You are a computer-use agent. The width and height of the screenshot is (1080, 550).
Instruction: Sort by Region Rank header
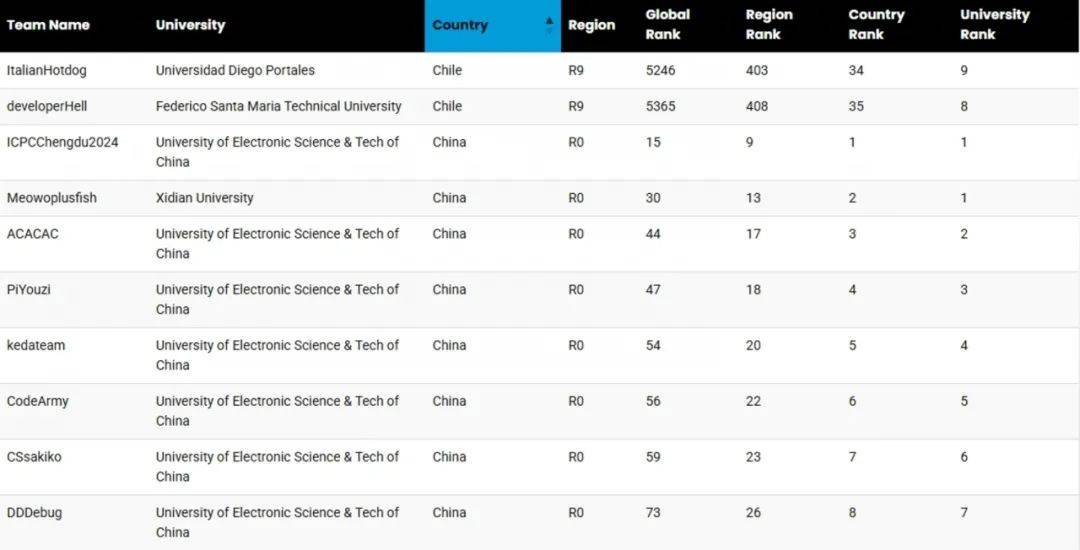(769, 25)
